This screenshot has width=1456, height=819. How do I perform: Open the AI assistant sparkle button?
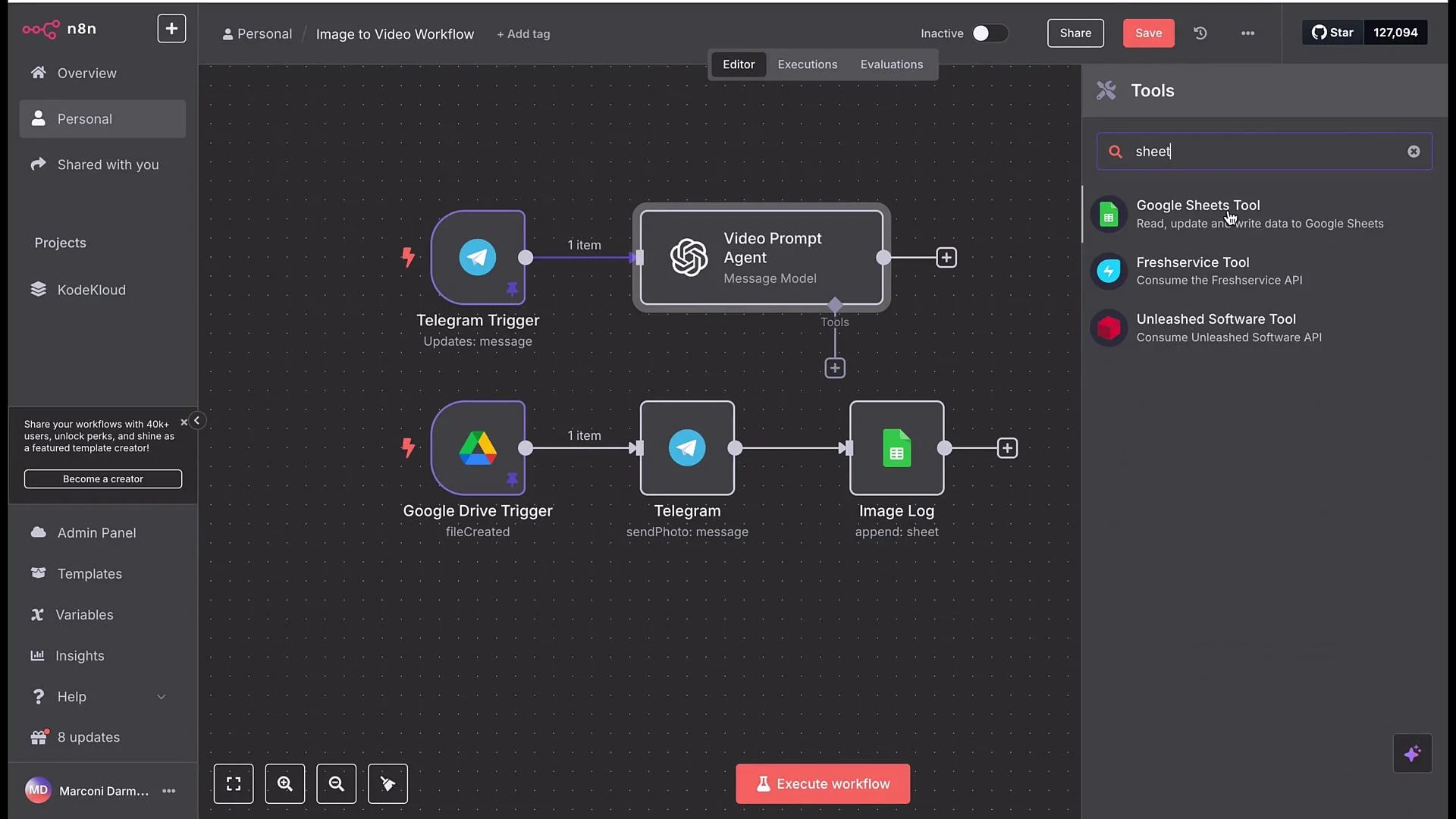1412,754
